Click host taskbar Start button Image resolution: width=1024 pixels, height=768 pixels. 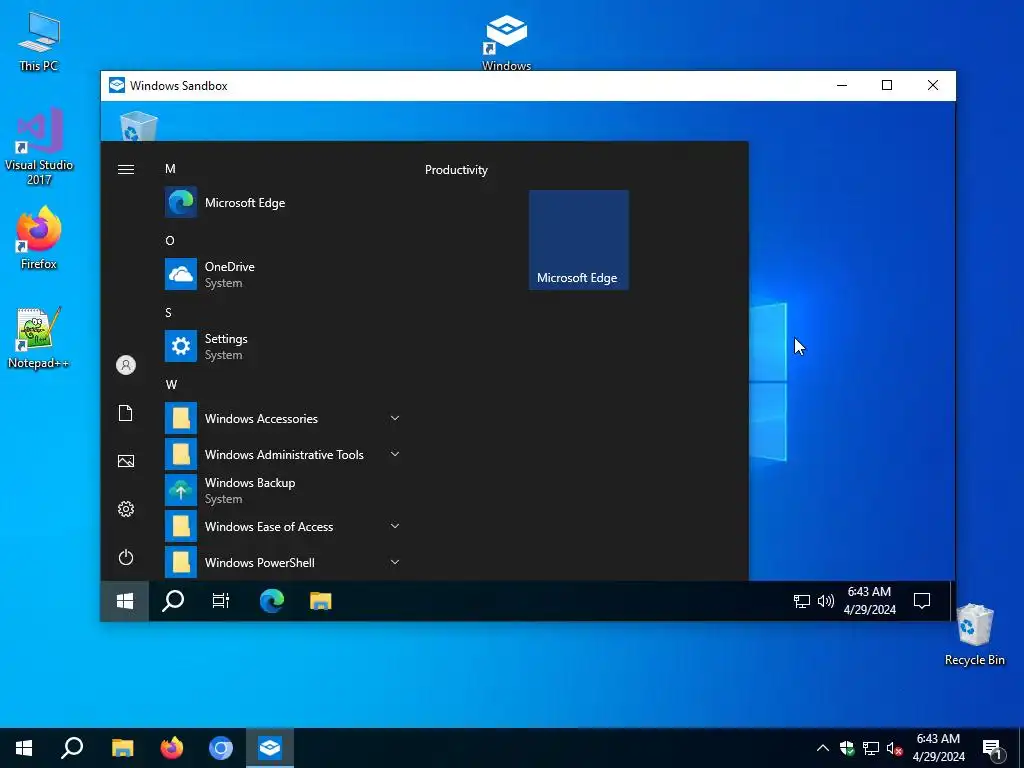tap(24, 748)
